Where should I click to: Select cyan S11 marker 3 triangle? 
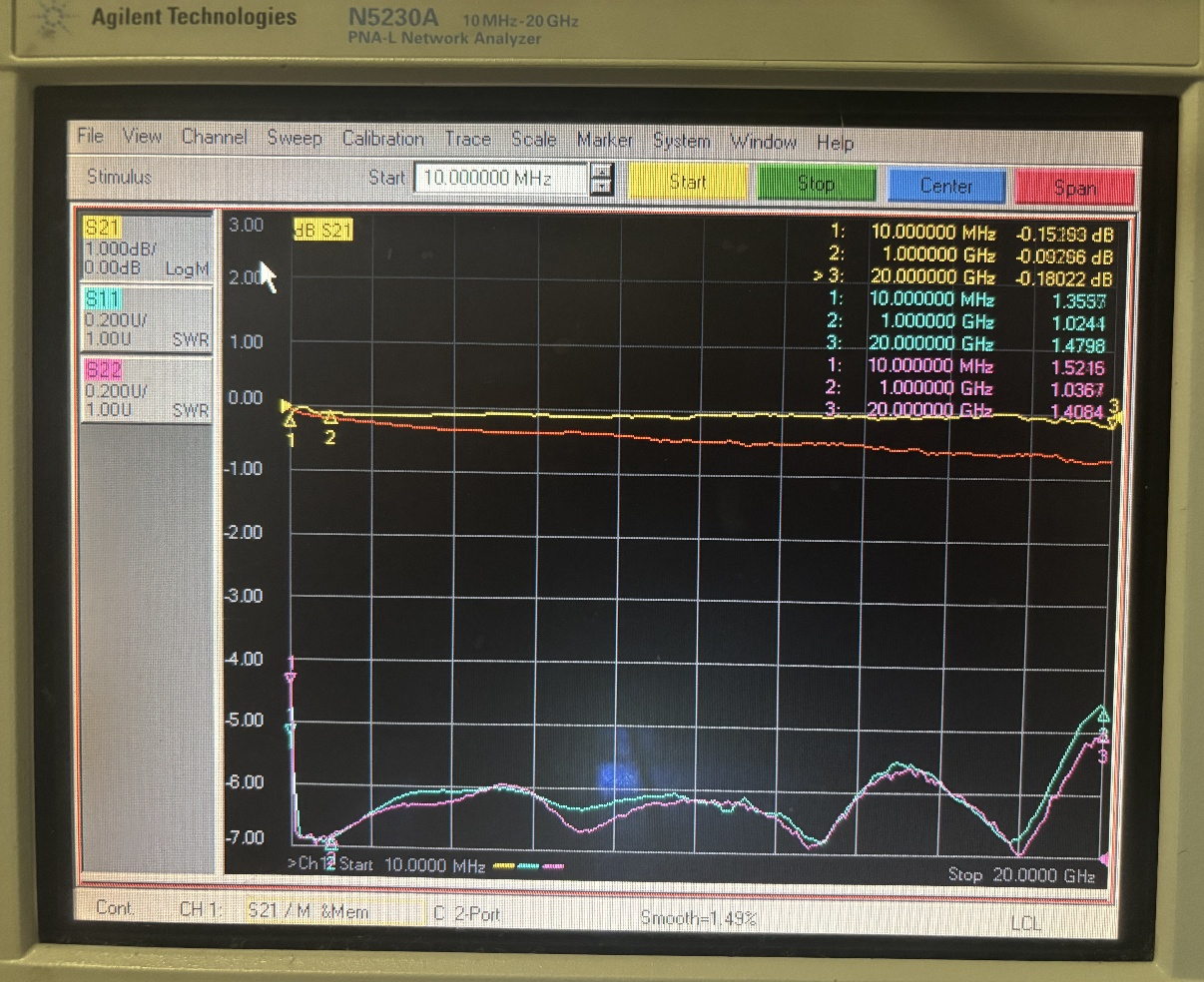click(x=1104, y=715)
